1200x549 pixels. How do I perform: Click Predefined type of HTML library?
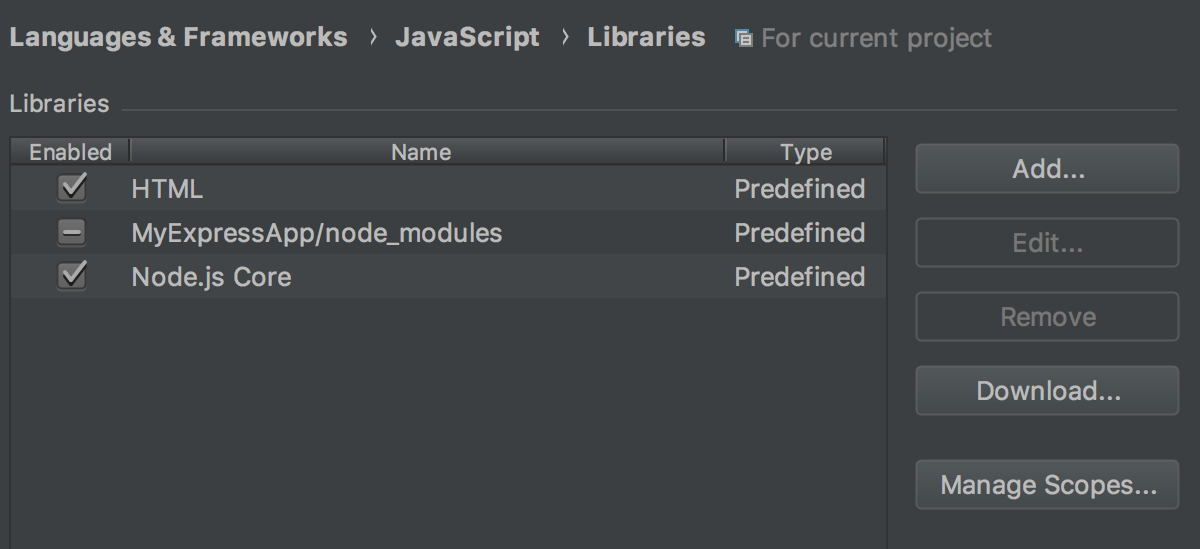799,189
